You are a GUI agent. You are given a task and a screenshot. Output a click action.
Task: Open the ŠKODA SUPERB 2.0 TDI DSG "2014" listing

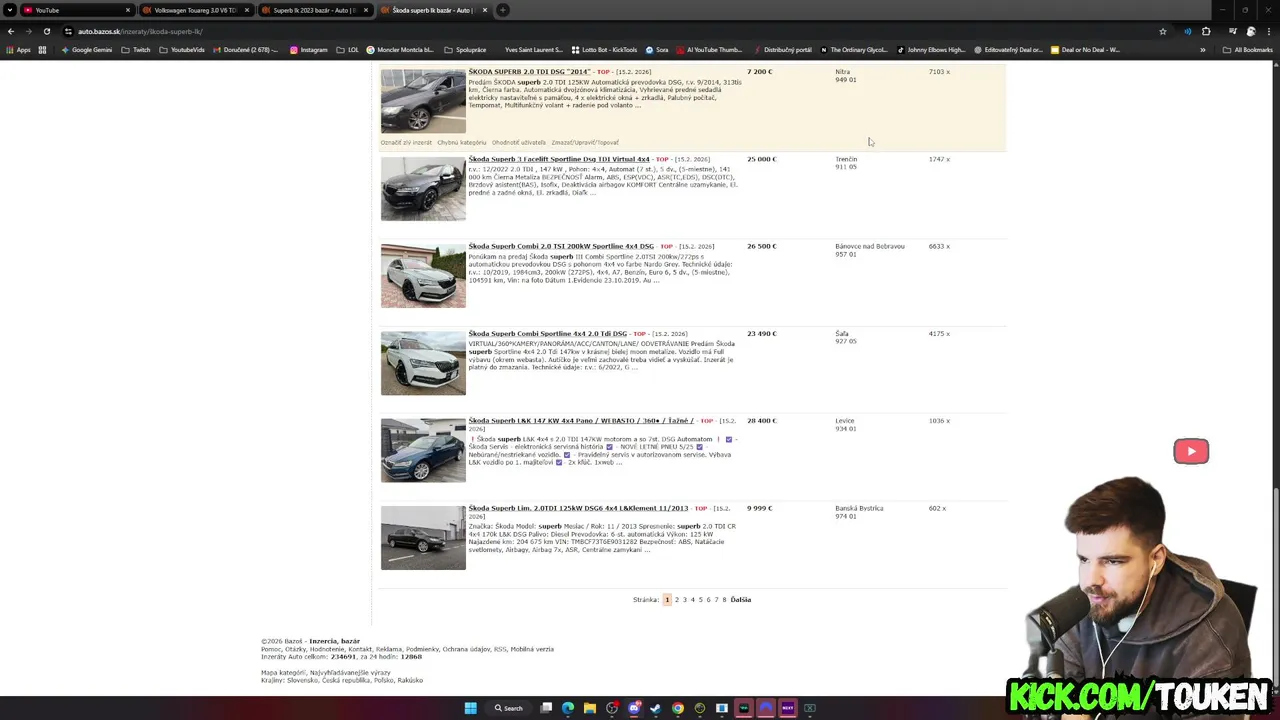pos(529,72)
